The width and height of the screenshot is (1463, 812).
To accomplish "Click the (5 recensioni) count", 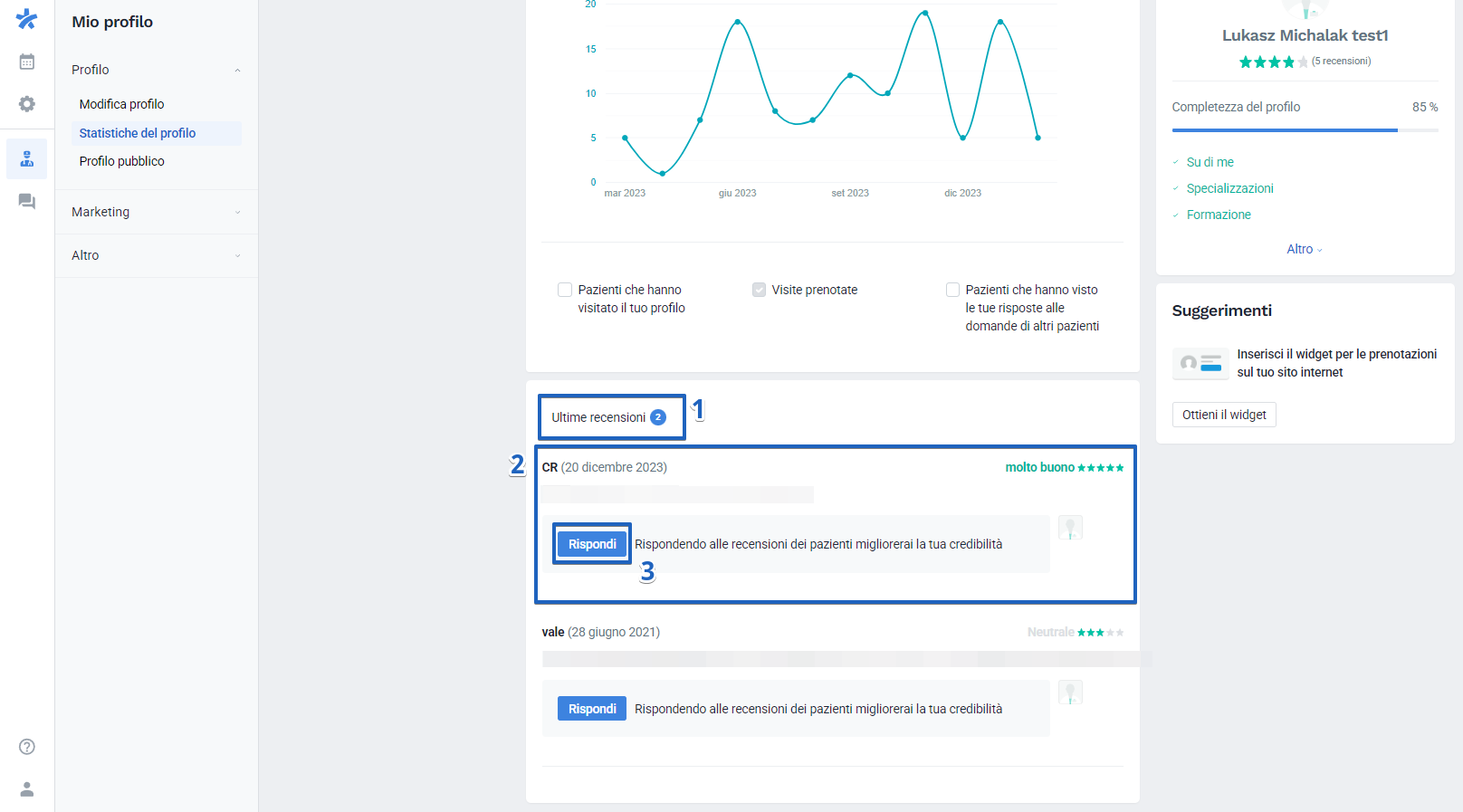I will [1342, 62].
